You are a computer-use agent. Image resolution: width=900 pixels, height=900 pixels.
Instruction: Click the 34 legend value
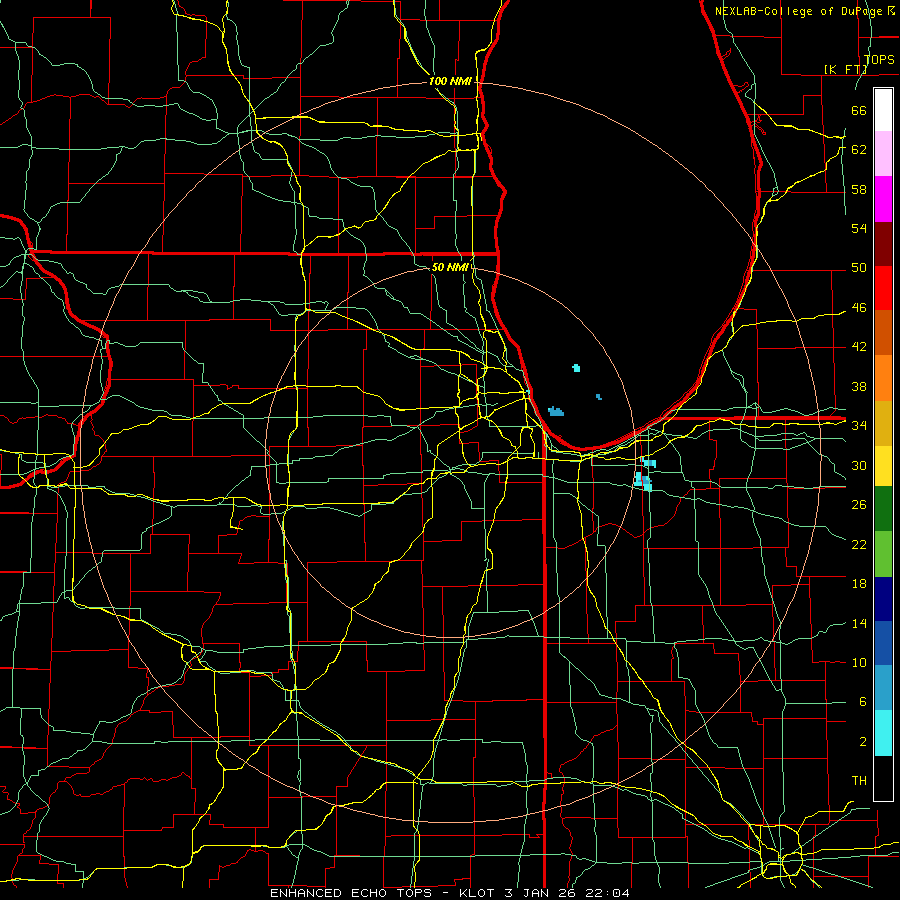click(859, 426)
